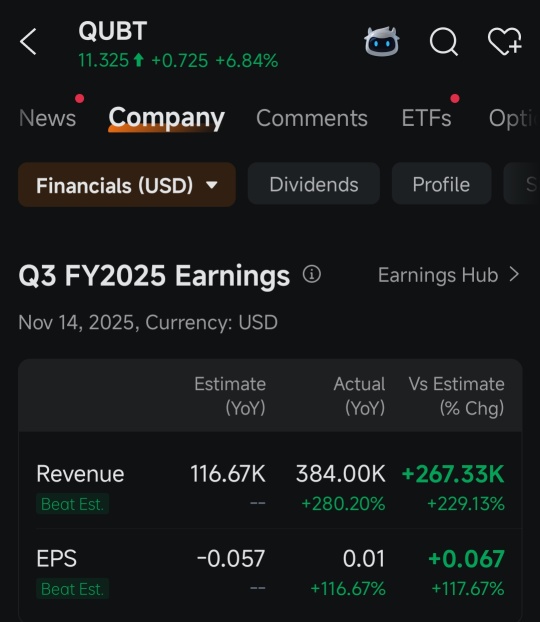The height and width of the screenshot is (622, 540).
Task: Tap the 11.325 price quote
Action: point(104,61)
